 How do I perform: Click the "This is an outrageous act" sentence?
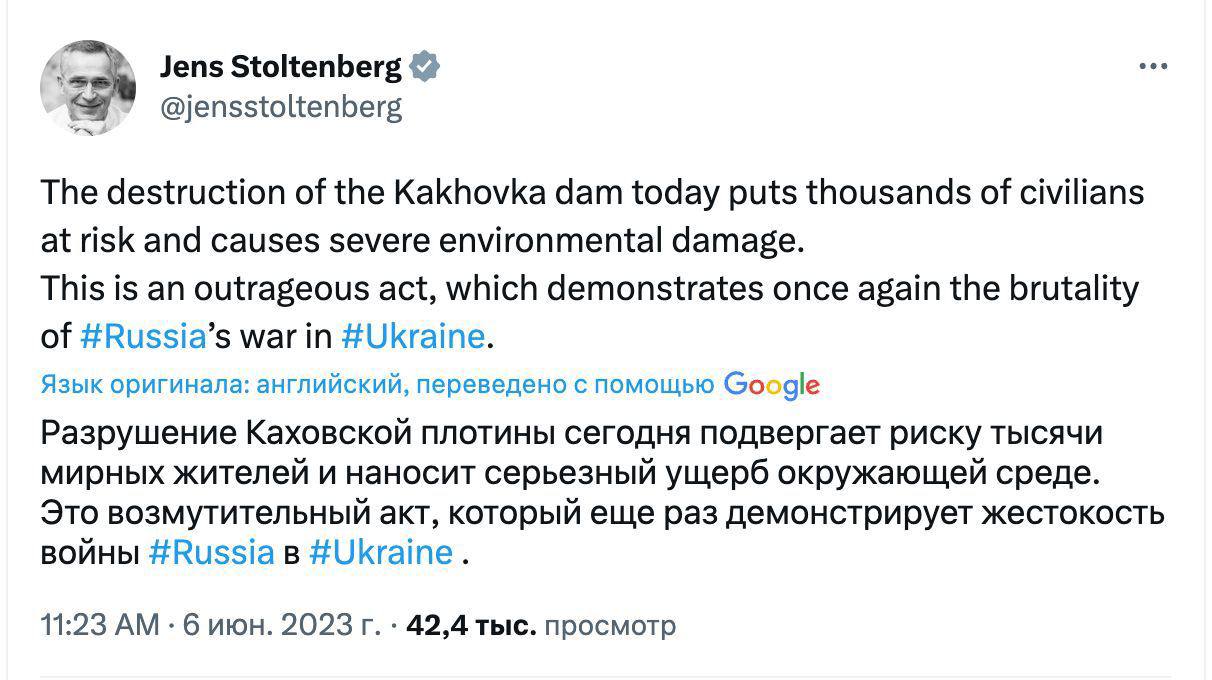point(590,289)
